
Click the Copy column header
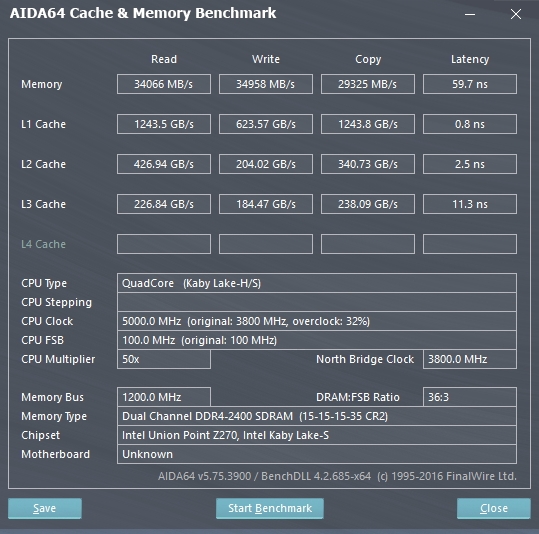tap(368, 59)
